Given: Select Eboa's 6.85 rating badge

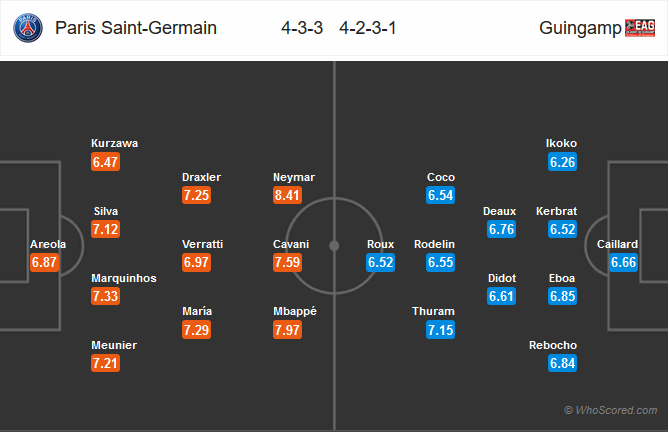Looking at the screenshot, I should pos(564,297).
